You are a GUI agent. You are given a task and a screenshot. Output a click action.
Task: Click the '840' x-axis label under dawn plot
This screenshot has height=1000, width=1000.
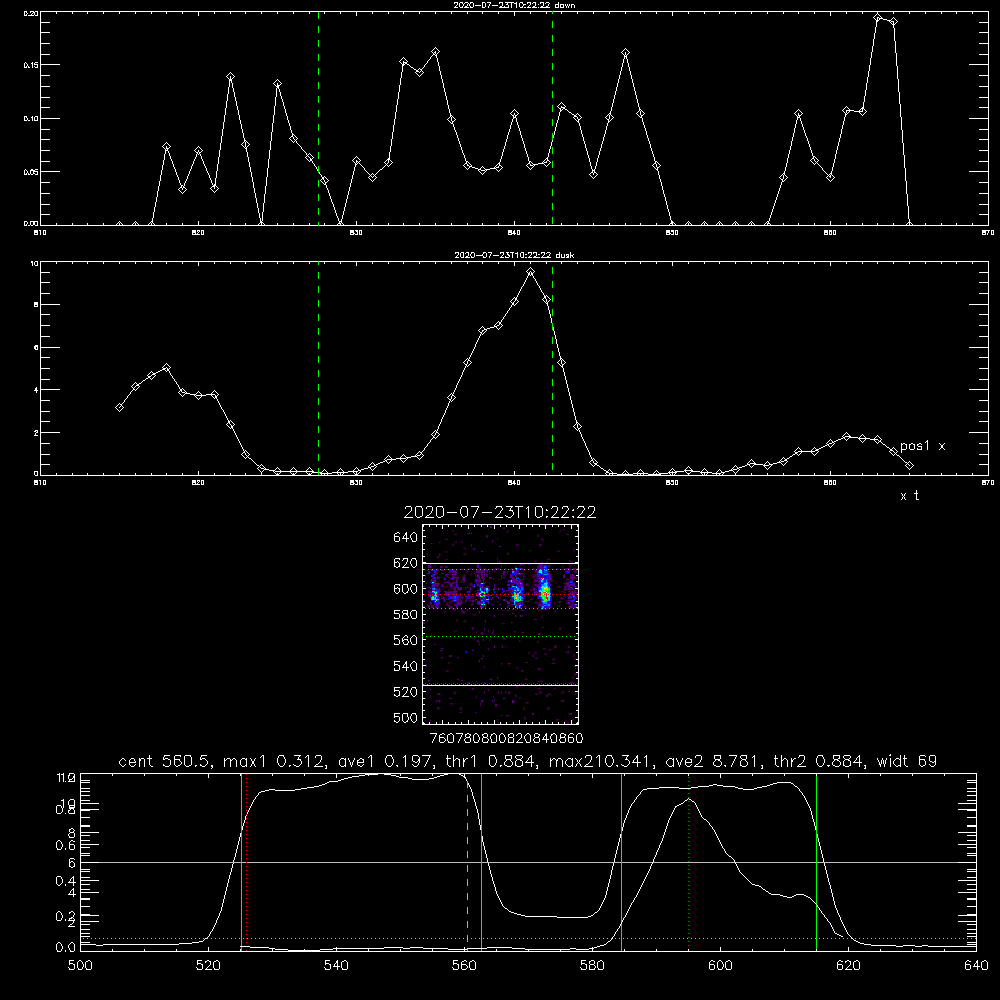coord(514,233)
